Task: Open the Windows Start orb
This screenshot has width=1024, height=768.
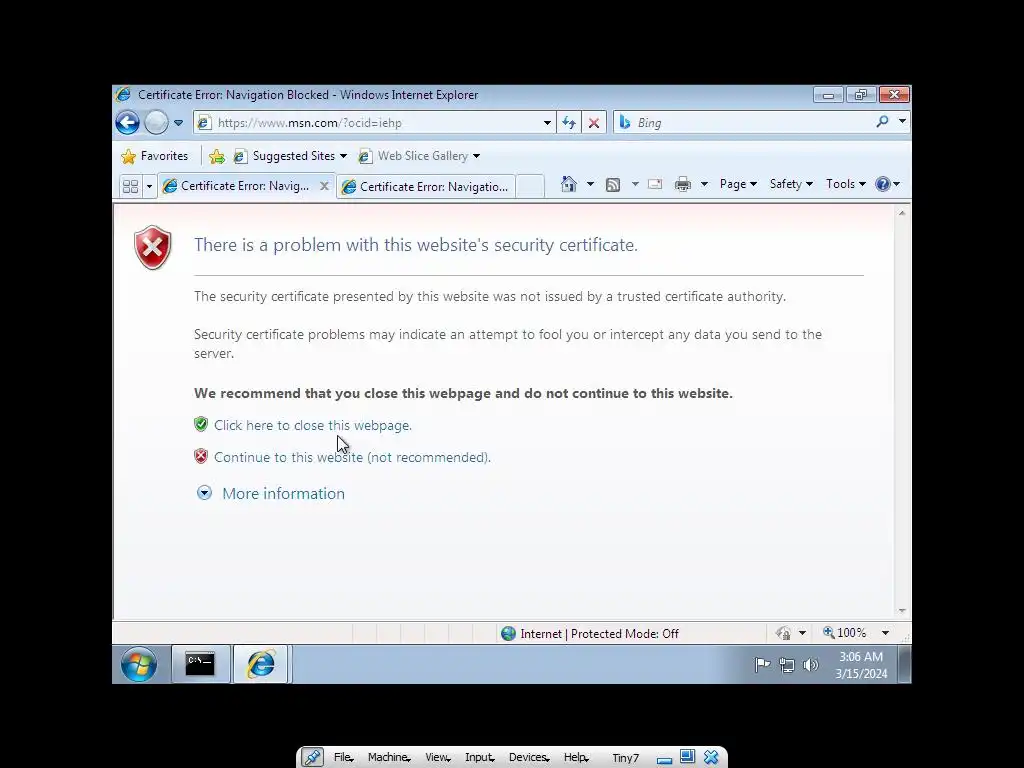Action: click(x=138, y=664)
